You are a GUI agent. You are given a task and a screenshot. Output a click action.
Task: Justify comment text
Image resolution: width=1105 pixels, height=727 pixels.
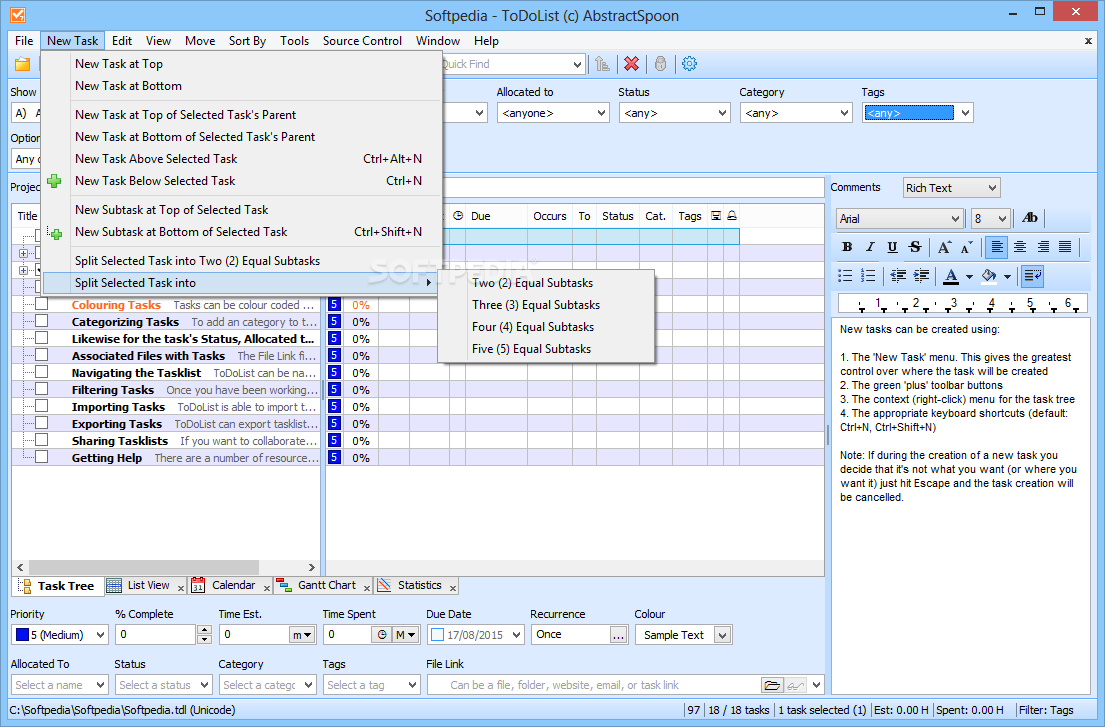(x=1066, y=247)
